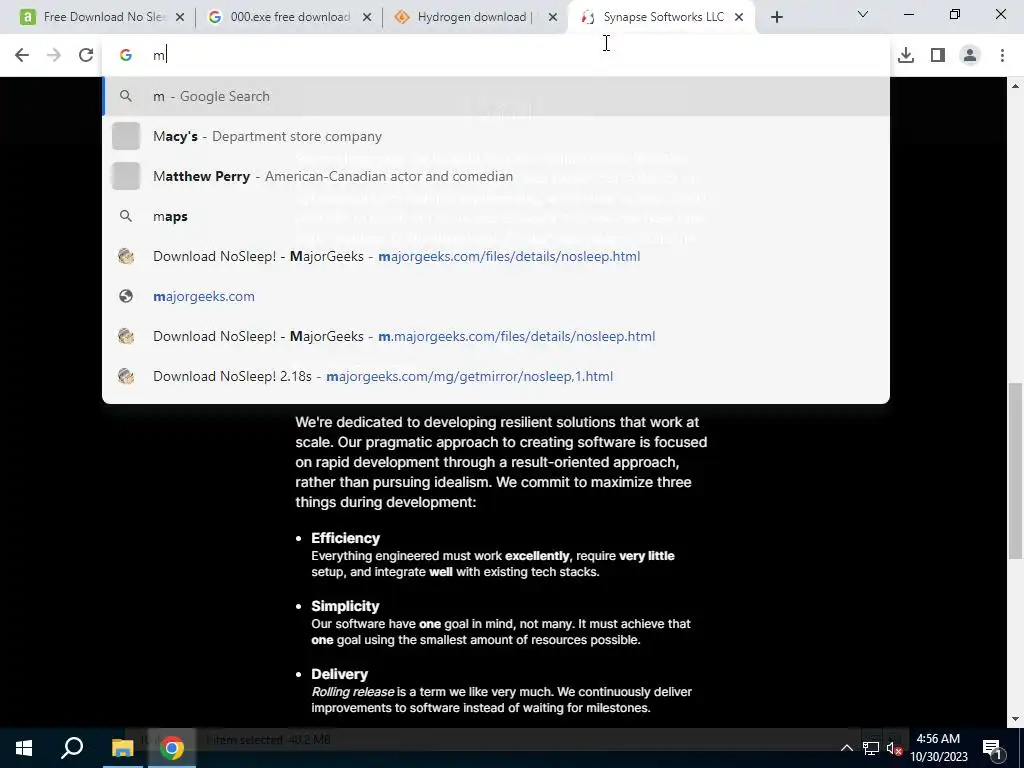1024x768 pixels.
Task: Click the Google icon in address bar
Action: (x=126, y=56)
